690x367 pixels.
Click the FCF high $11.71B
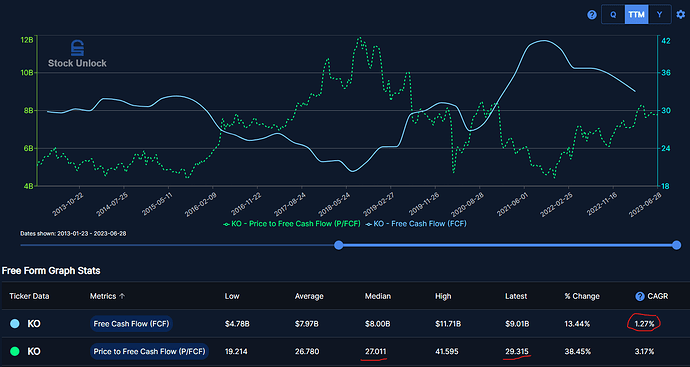point(448,324)
